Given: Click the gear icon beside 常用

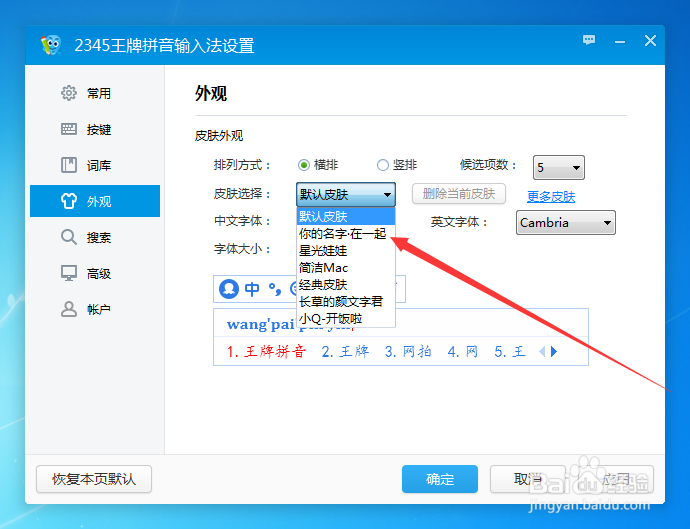Looking at the screenshot, I should click(x=69, y=93).
